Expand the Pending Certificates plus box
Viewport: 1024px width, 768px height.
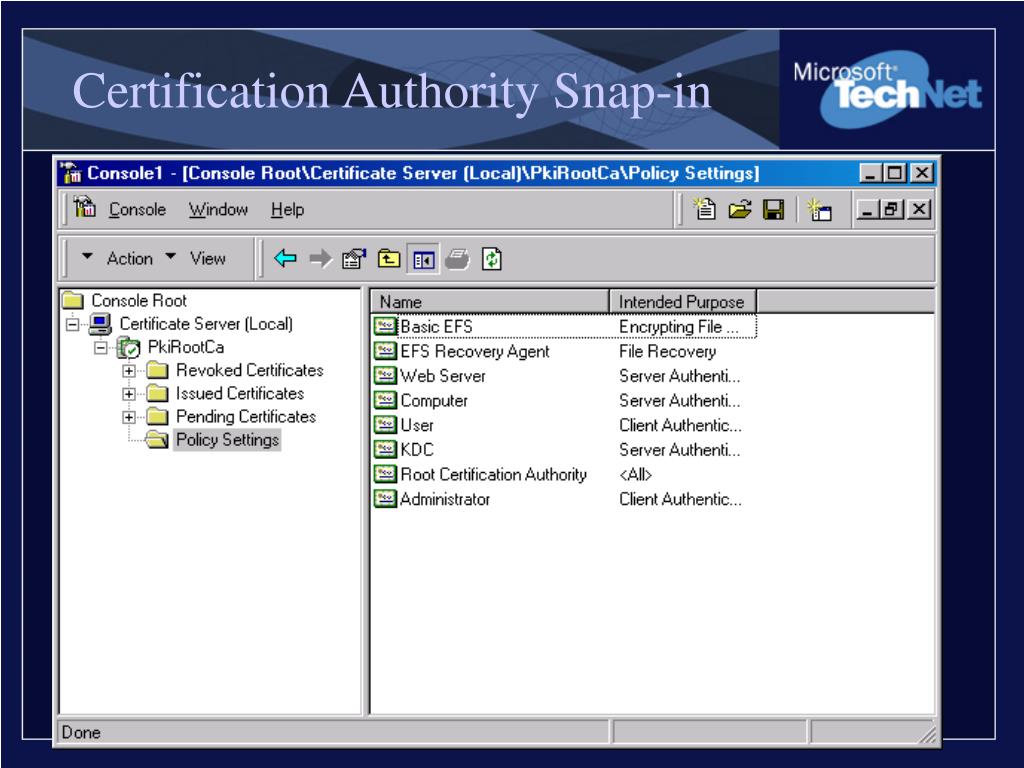point(128,417)
